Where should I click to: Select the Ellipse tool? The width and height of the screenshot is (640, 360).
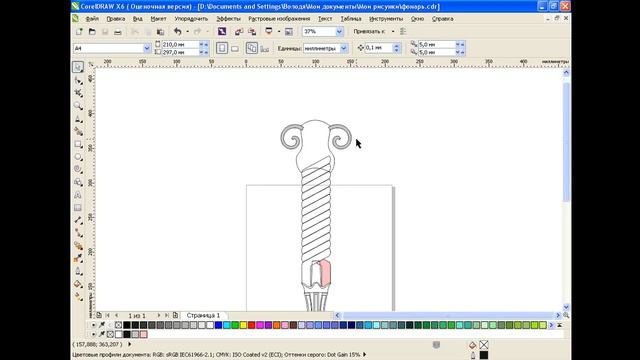pyautogui.click(x=78, y=157)
